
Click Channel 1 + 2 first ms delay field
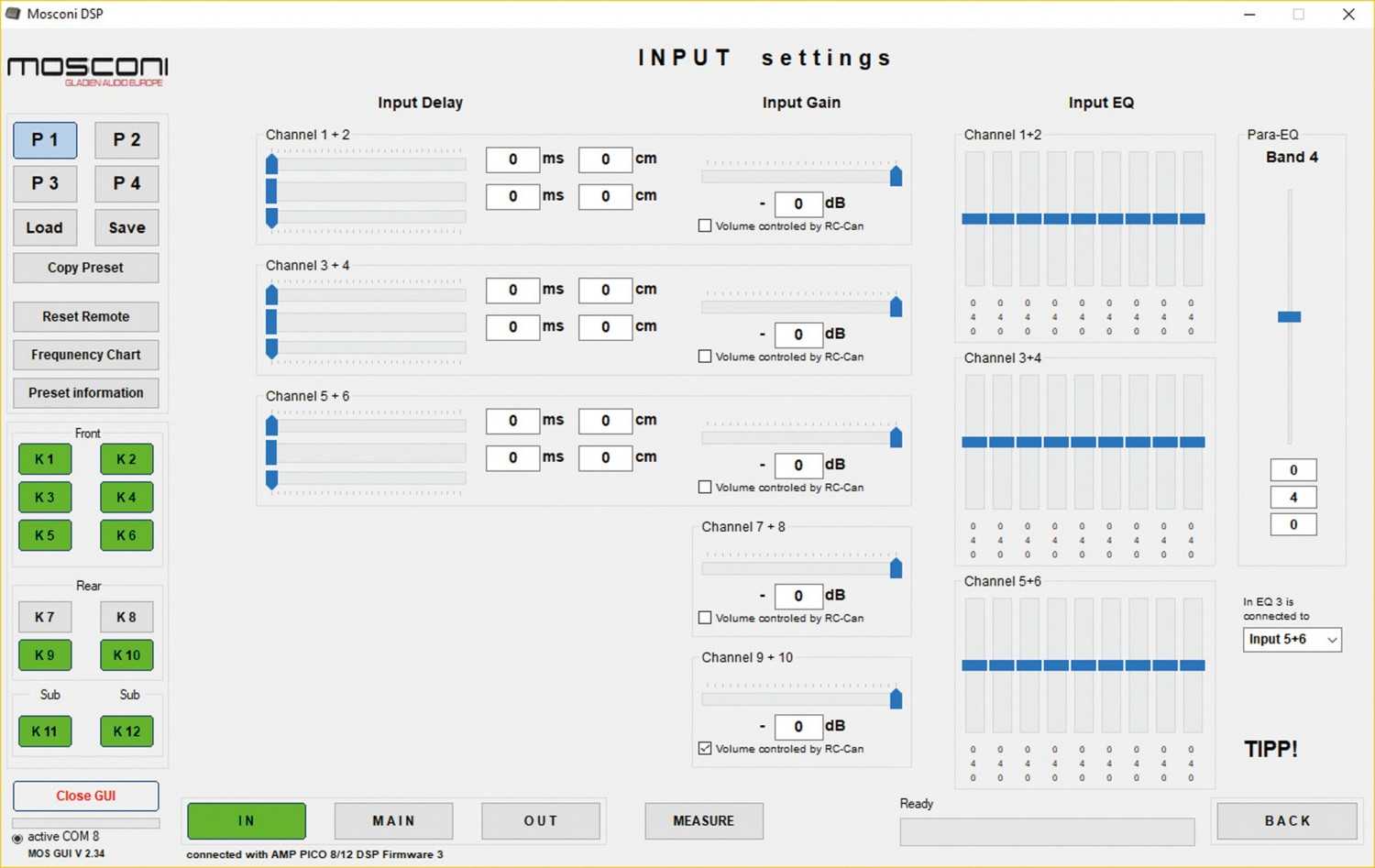point(512,159)
